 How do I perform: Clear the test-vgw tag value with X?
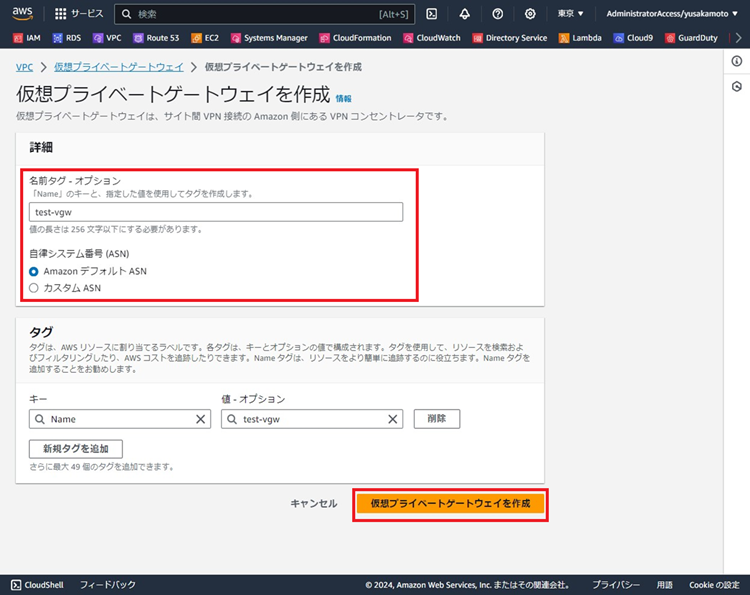tap(391, 419)
